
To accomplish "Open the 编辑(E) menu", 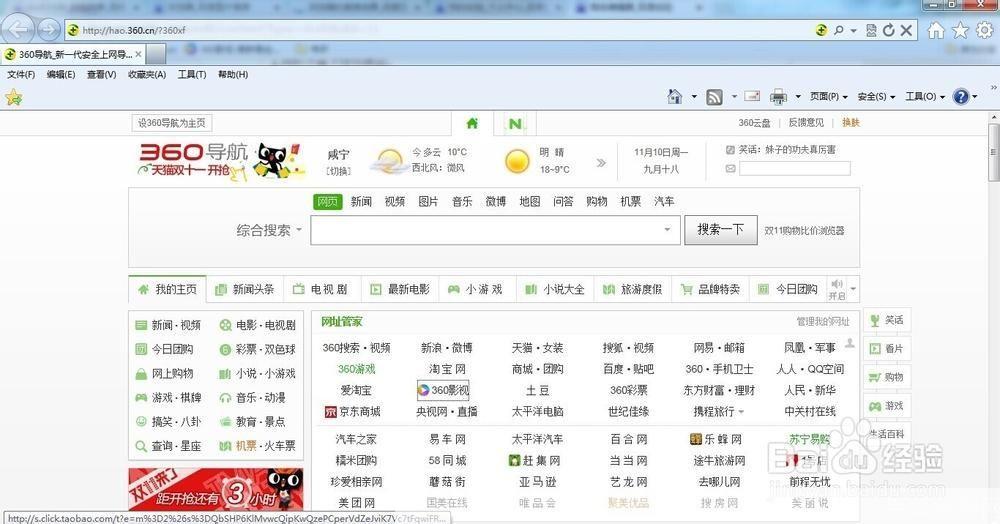I will (x=61, y=75).
